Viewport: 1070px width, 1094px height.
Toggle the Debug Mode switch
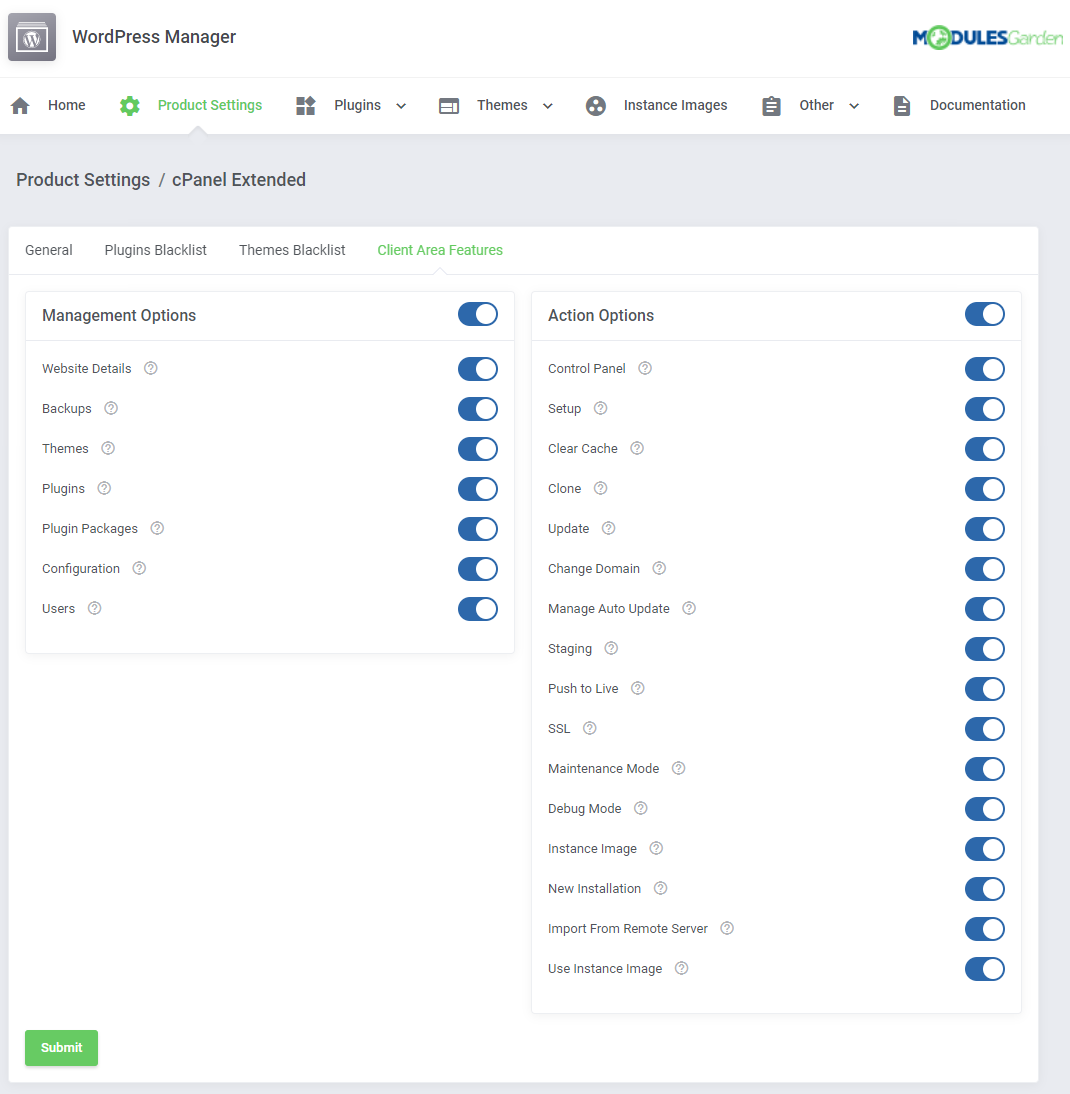click(985, 809)
